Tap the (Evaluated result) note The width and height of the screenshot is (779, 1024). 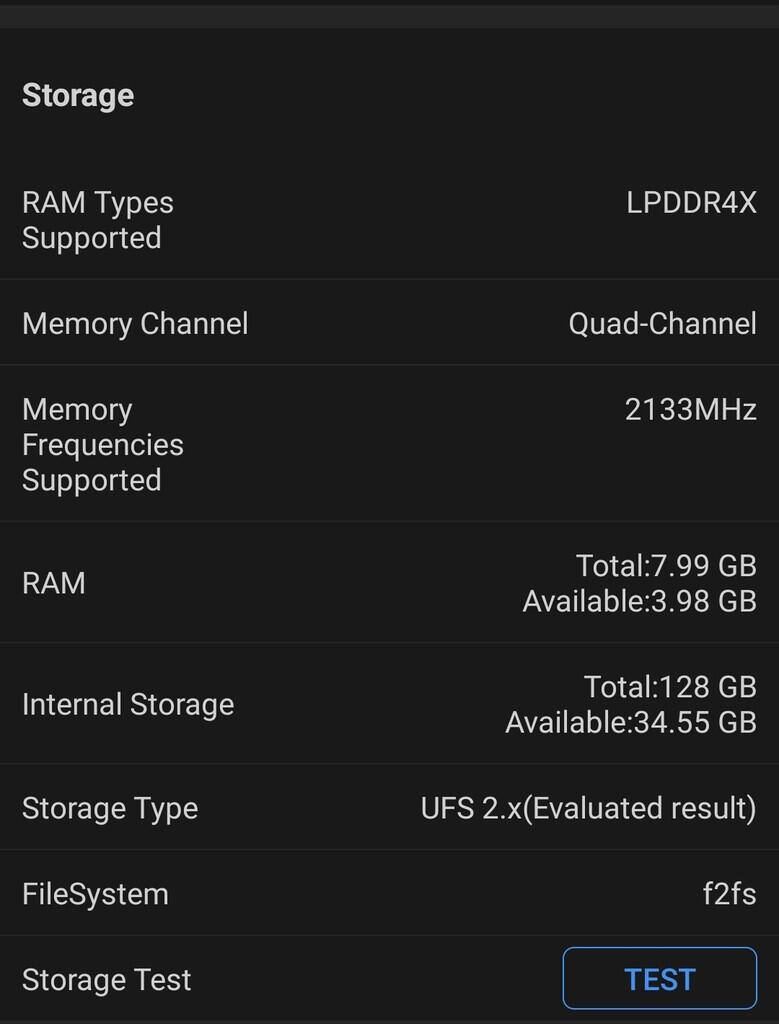pos(640,808)
